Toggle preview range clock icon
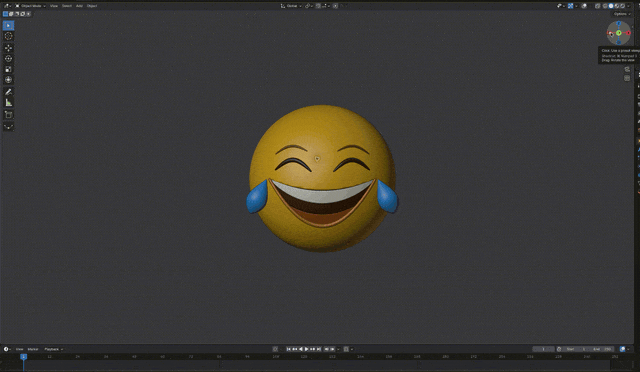This screenshot has height=372, width=640. click(x=559, y=349)
